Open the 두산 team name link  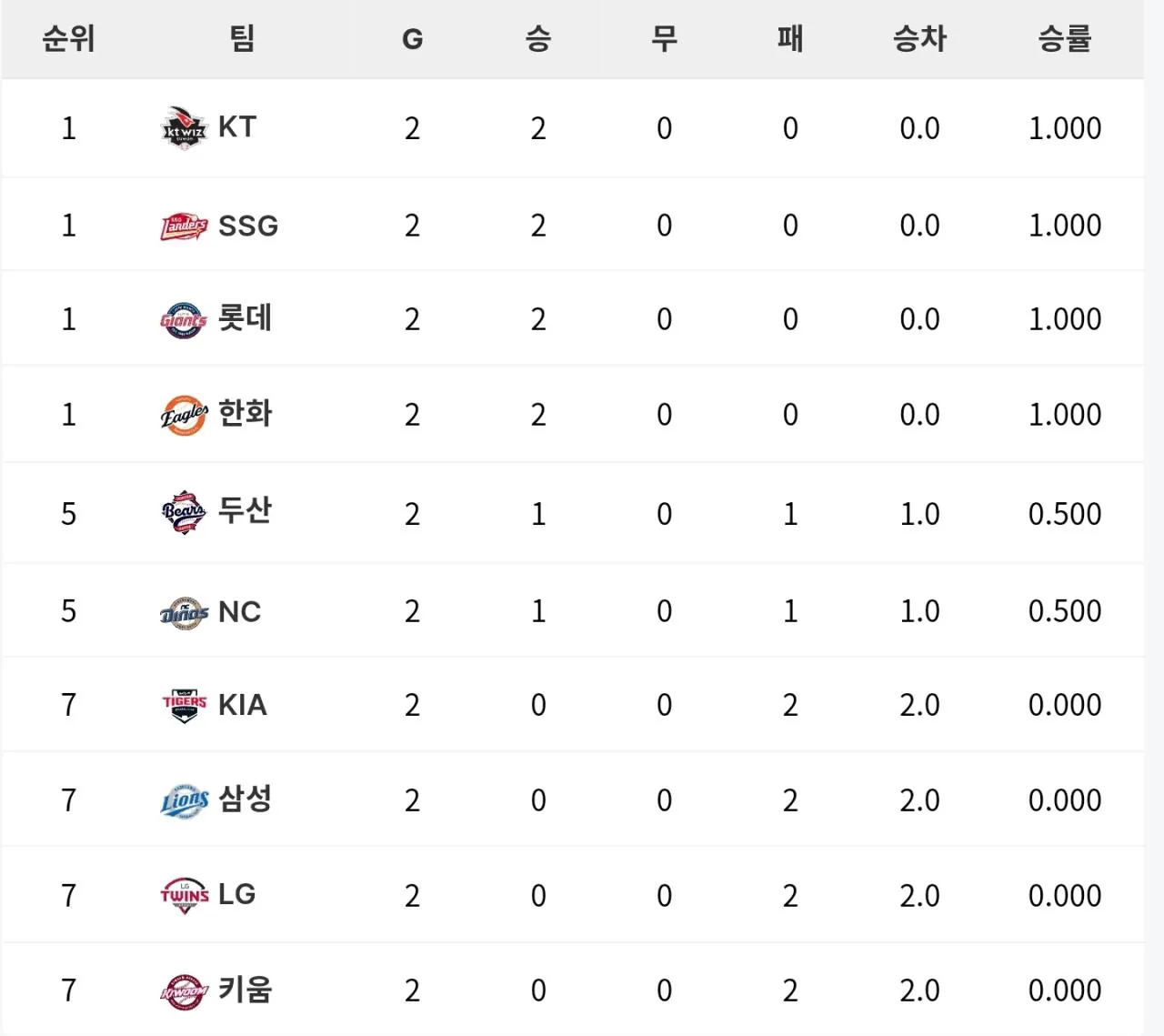click(x=245, y=510)
